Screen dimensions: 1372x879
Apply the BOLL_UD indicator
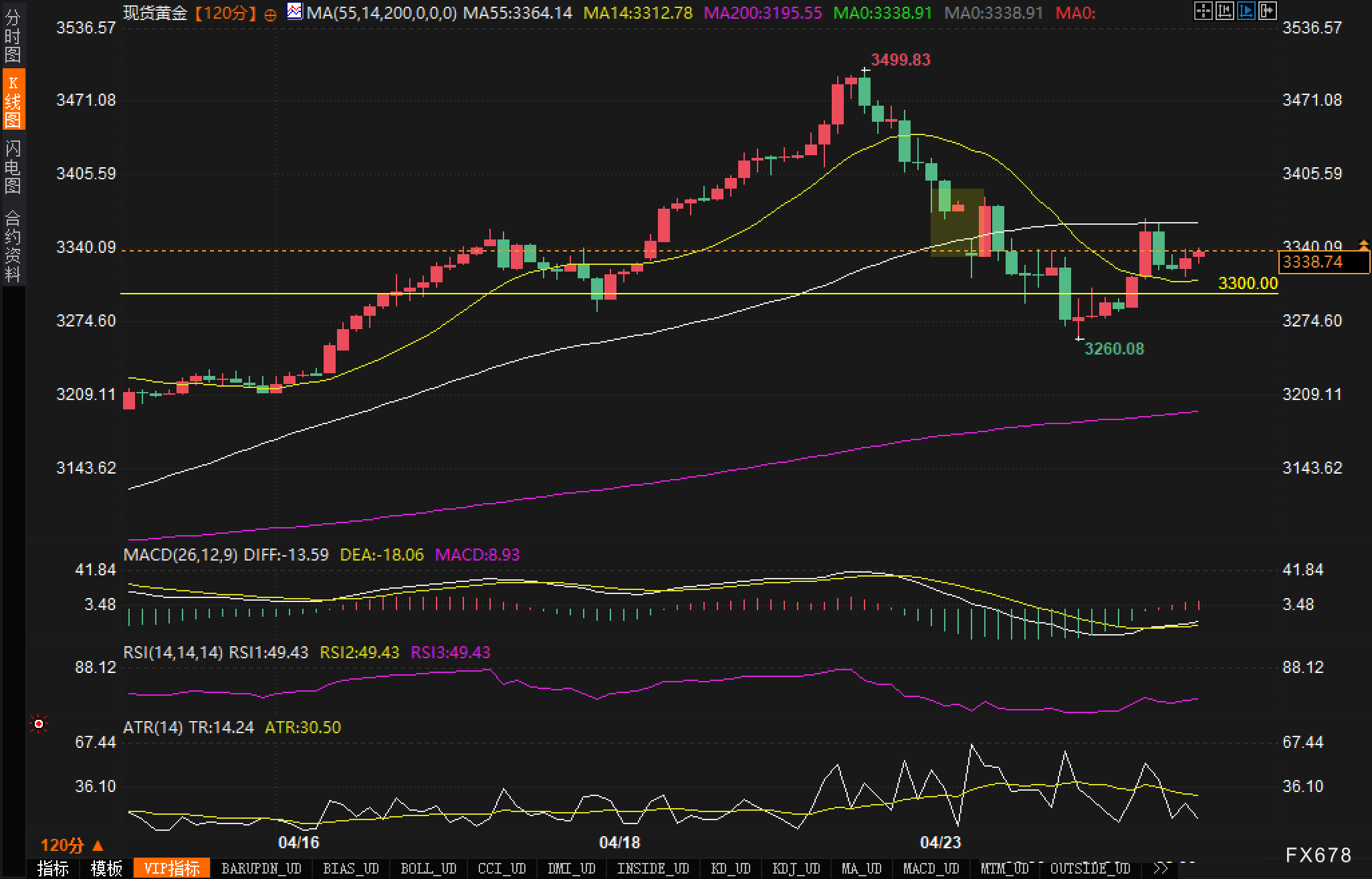coord(428,868)
